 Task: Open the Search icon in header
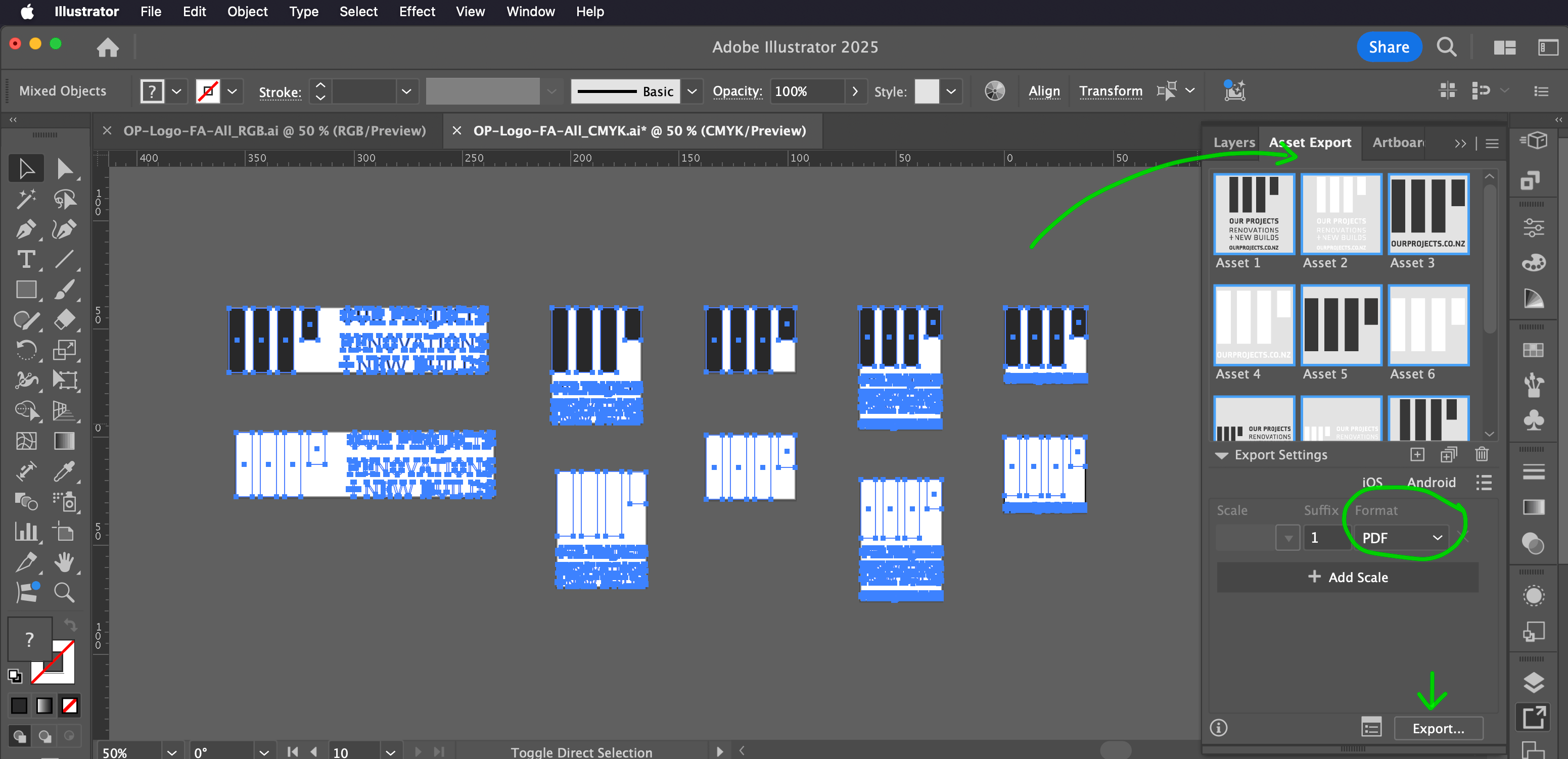[x=1447, y=48]
